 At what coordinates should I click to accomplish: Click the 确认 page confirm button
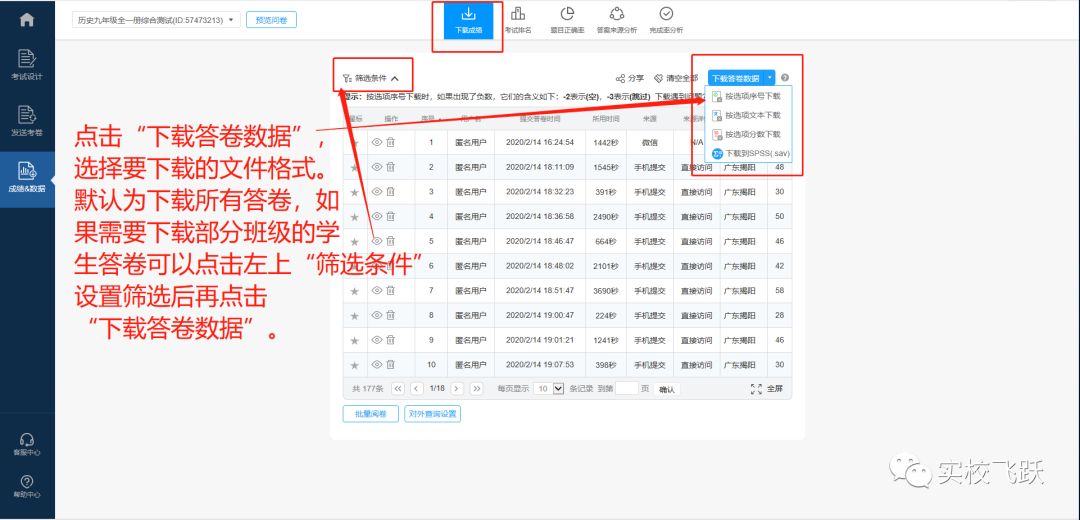667,389
